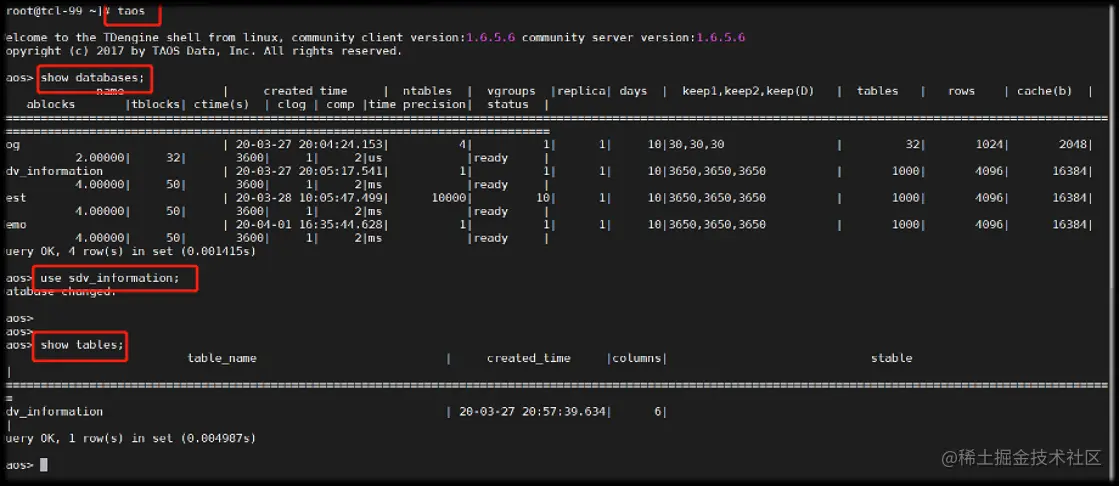Viewport: 1120px width, 486px height.
Task: Click 'Query OK, 1 row(s) in set (0.004987s)'
Action: click(x=130, y=438)
